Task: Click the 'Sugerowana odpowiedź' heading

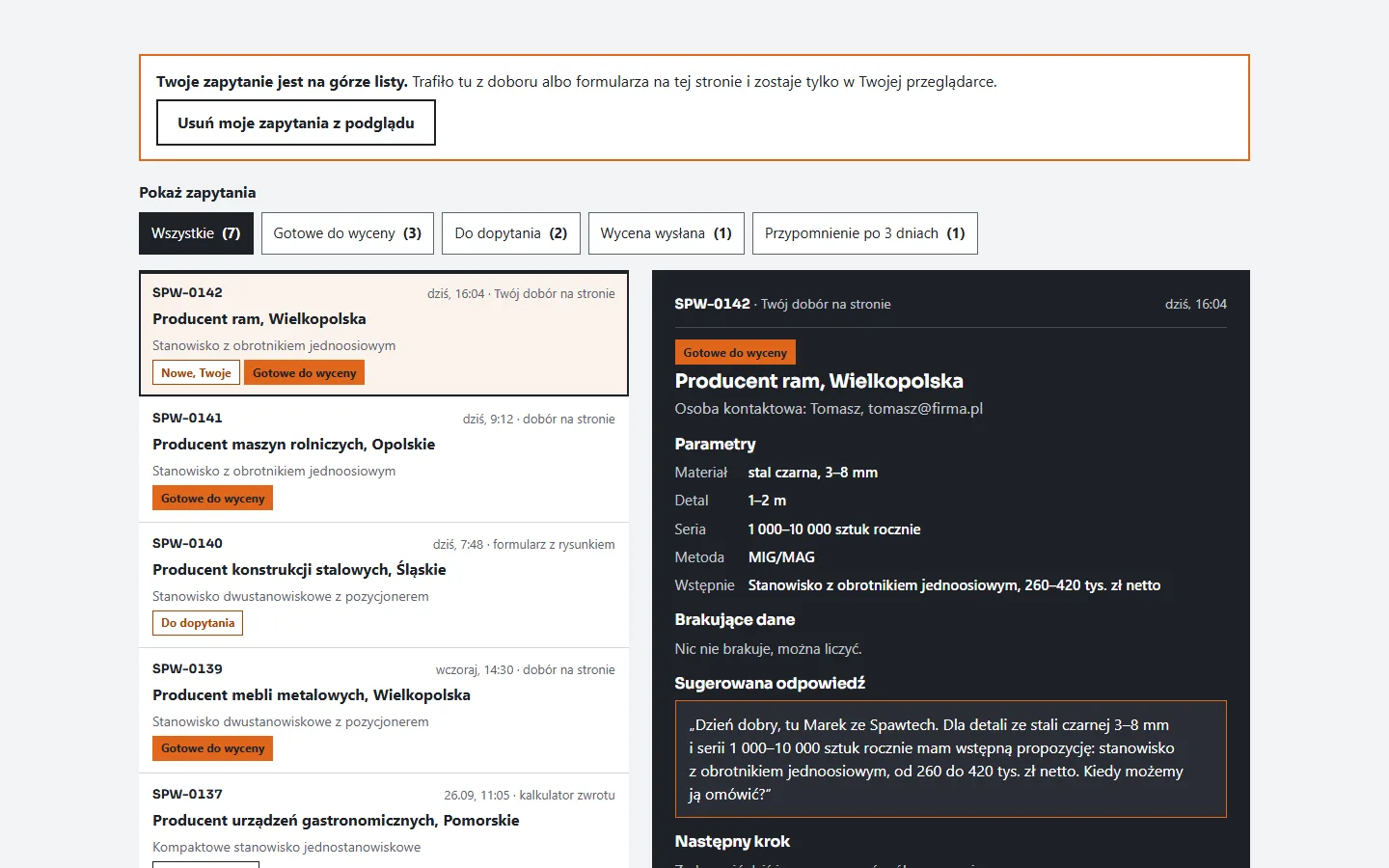Action: click(x=770, y=683)
